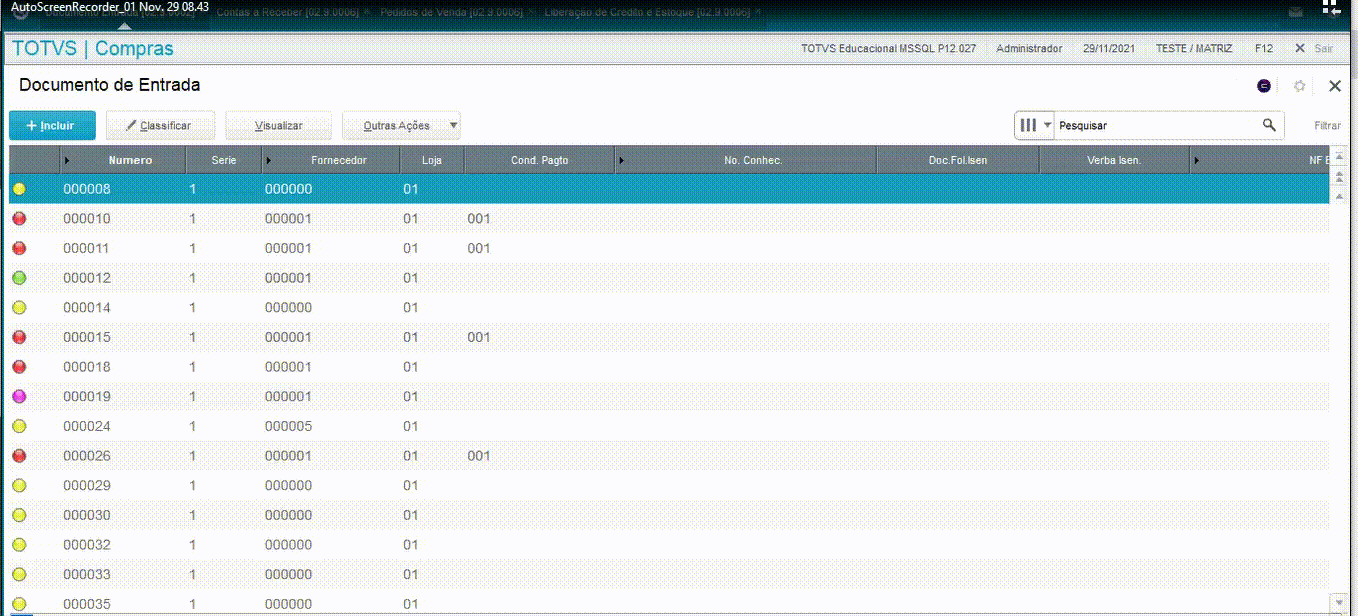
Task: Click Serie 1 cell in row 000018
Action: [x=192, y=367]
